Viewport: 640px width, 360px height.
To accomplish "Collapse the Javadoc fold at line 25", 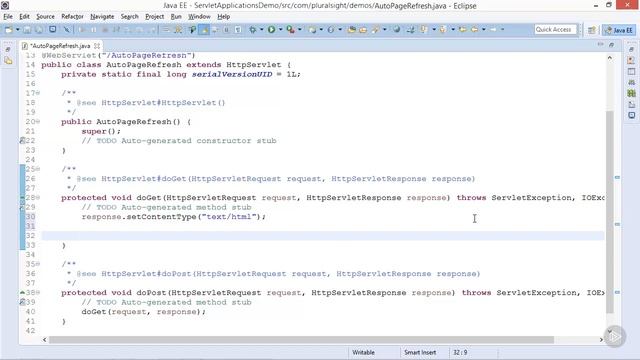I will point(38,169).
